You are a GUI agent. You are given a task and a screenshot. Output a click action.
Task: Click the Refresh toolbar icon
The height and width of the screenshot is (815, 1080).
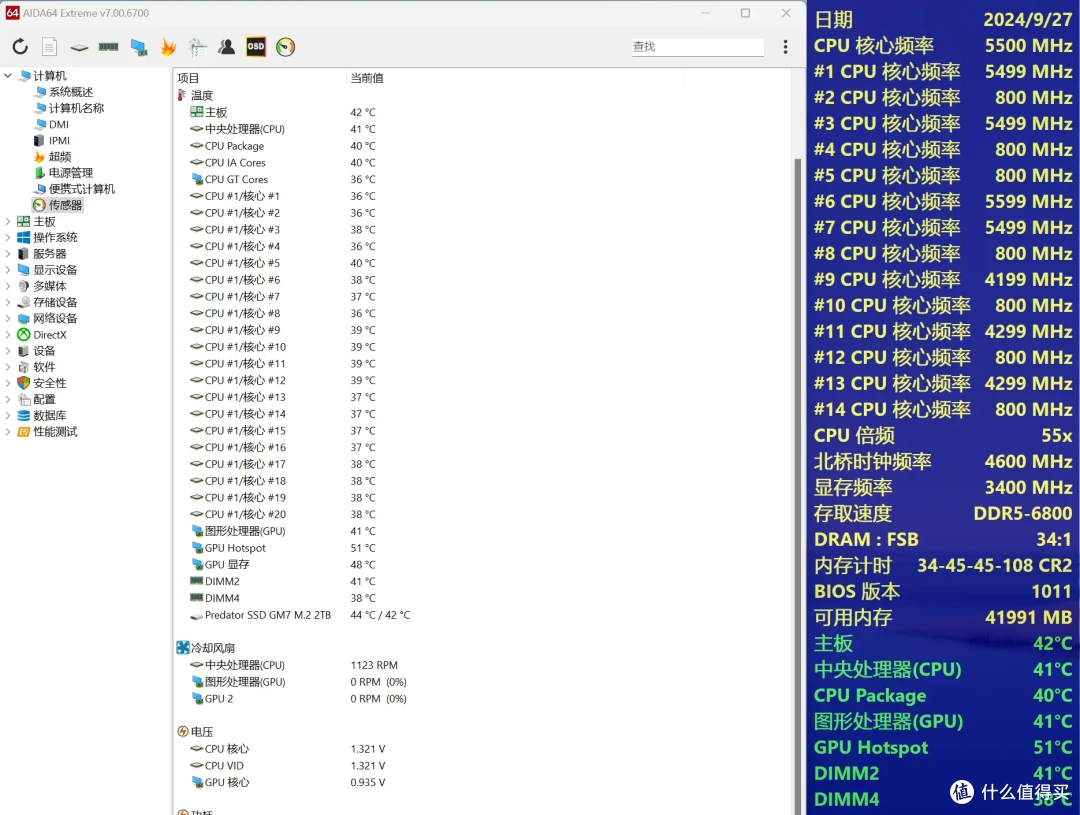(20, 47)
